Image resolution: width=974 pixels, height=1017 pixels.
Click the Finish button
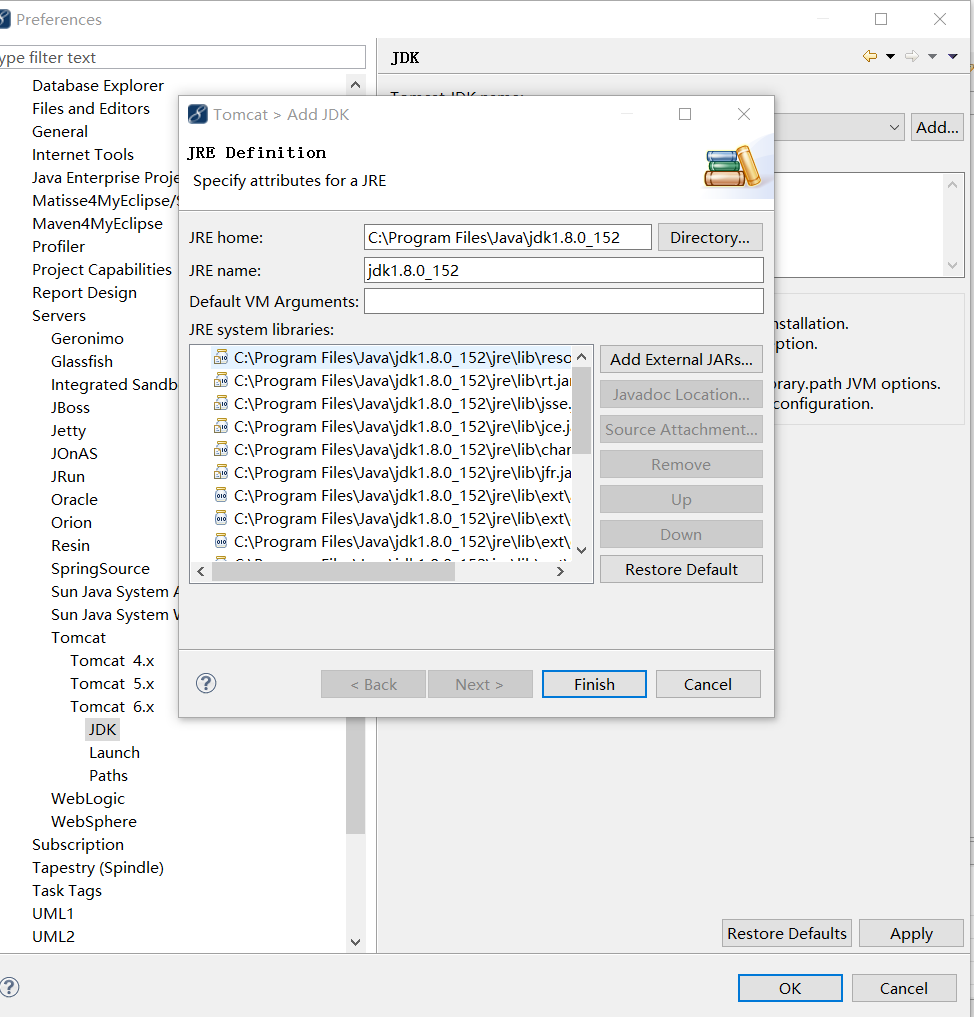(594, 684)
